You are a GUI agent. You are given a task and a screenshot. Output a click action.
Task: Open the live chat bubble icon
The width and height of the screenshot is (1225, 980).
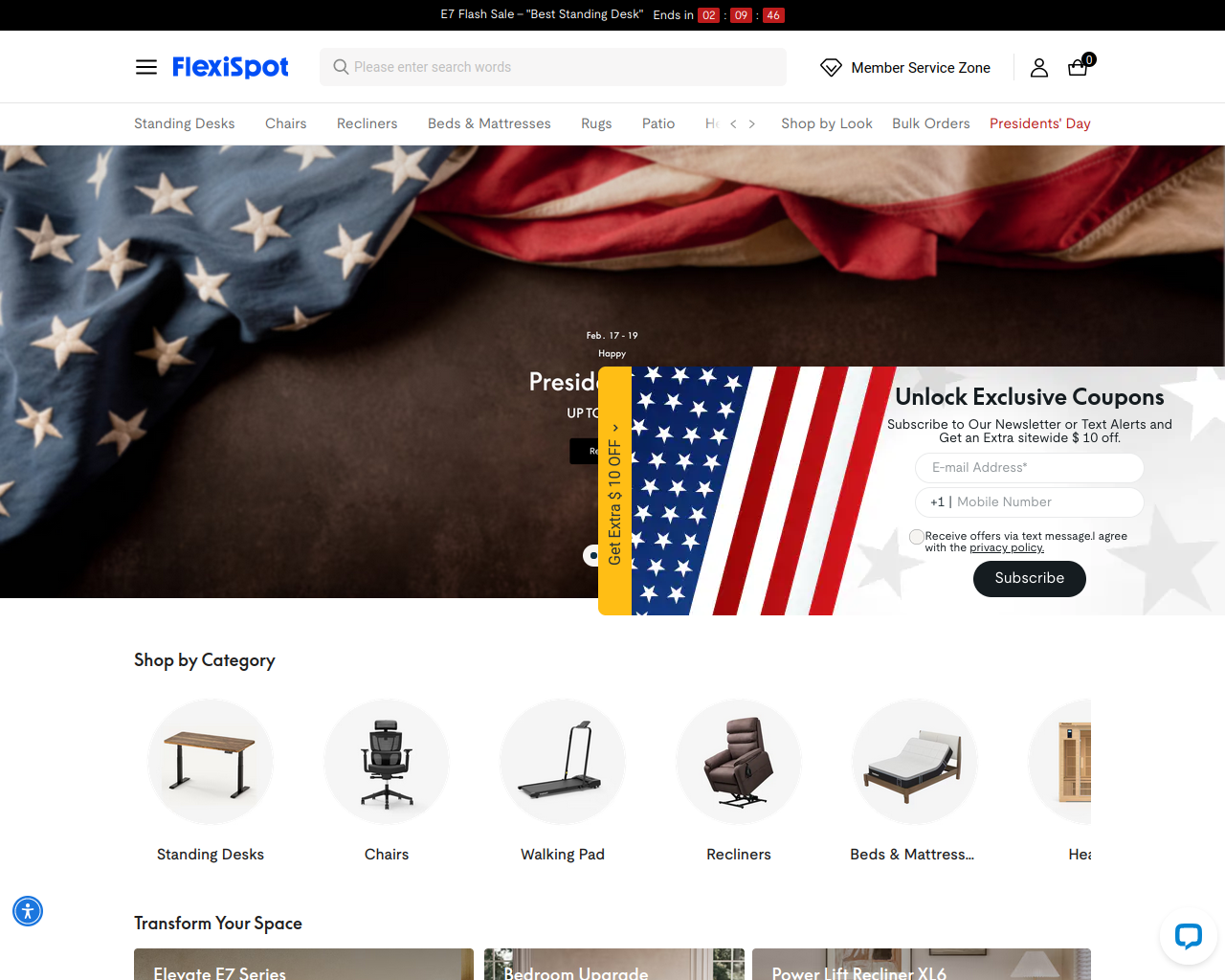[x=1188, y=935]
